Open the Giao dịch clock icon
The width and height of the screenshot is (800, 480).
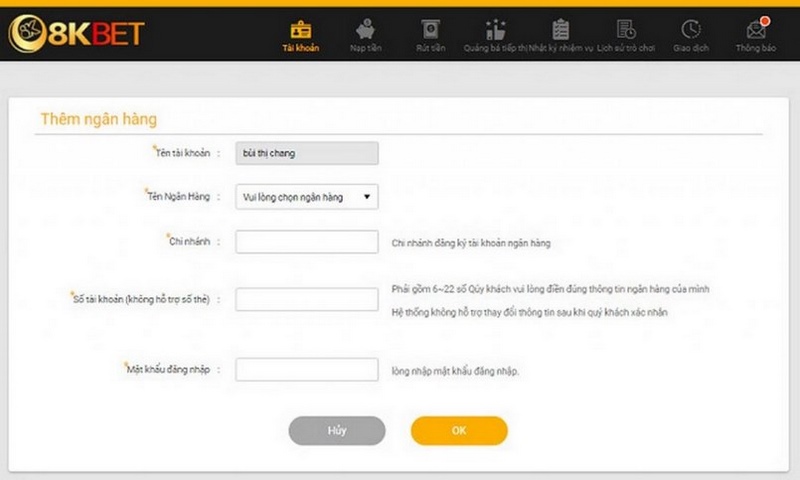[691, 29]
